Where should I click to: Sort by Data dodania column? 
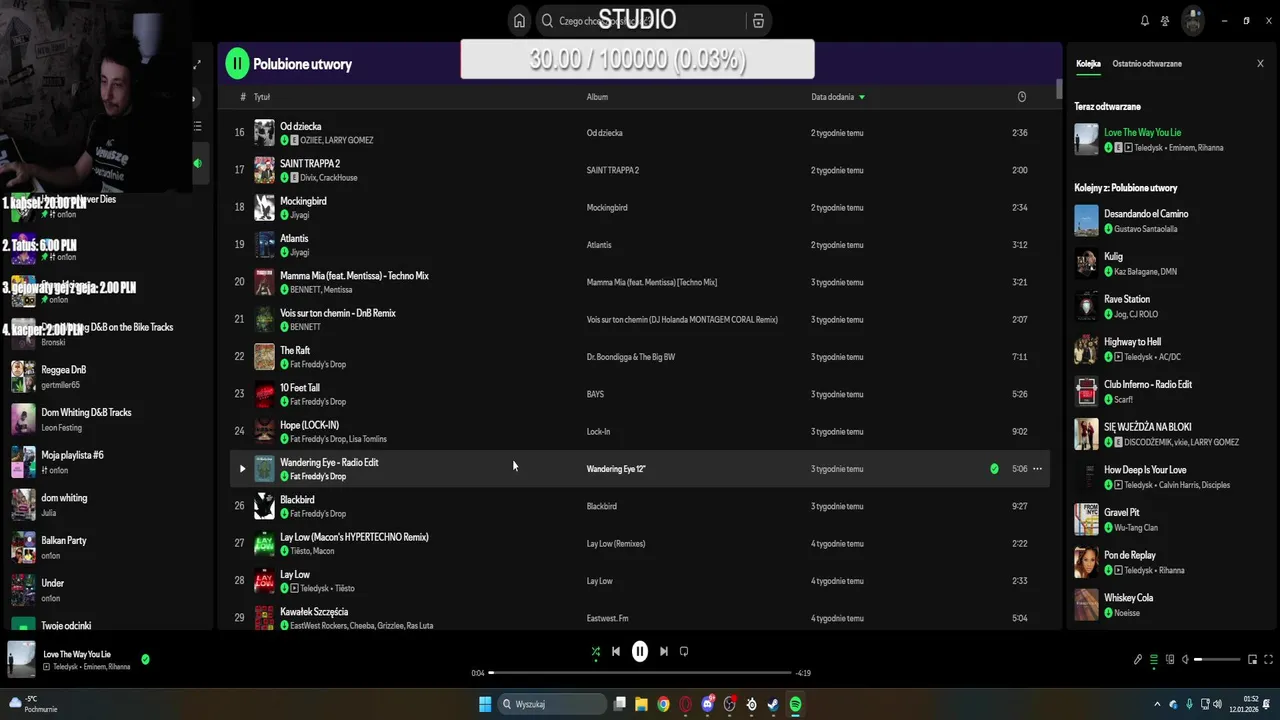click(x=838, y=97)
